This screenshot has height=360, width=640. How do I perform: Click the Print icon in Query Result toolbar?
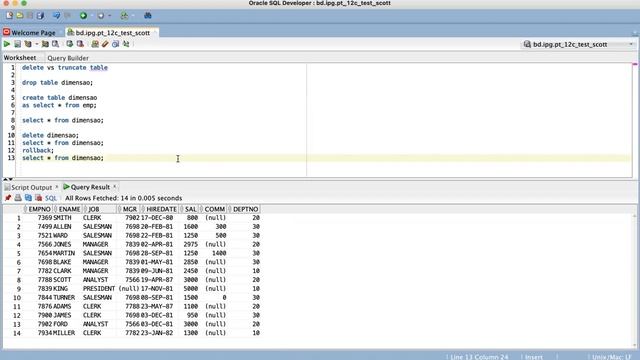18,198
